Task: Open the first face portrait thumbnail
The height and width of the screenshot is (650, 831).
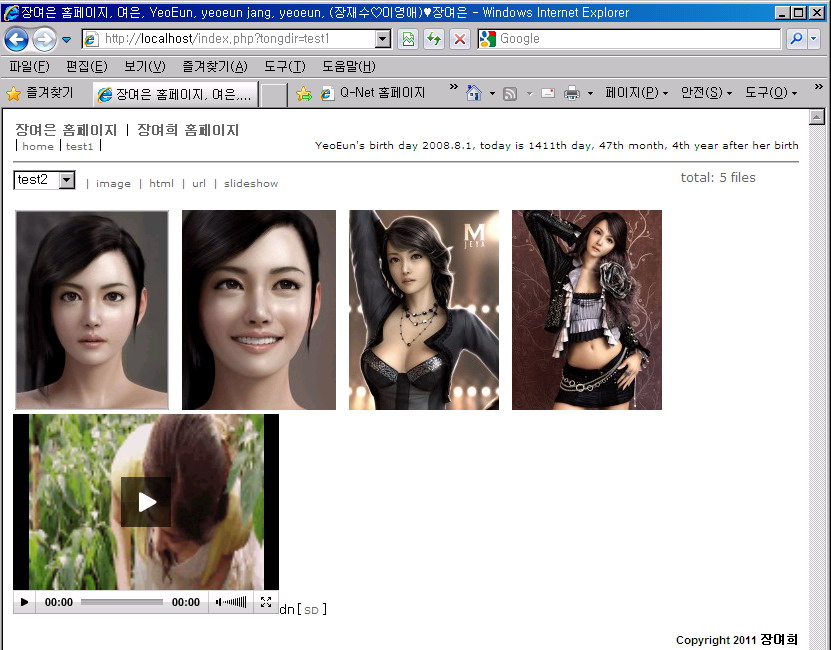Action: tap(92, 310)
